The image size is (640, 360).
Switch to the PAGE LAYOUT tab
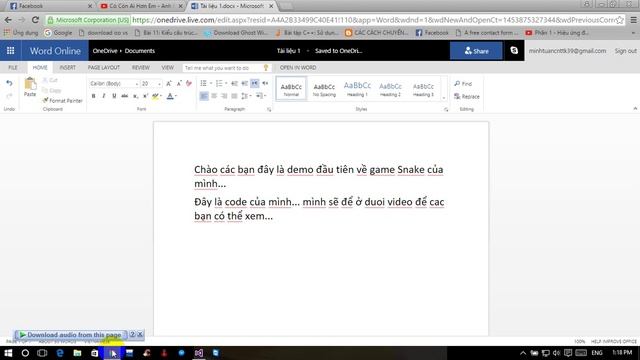click(x=104, y=68)
